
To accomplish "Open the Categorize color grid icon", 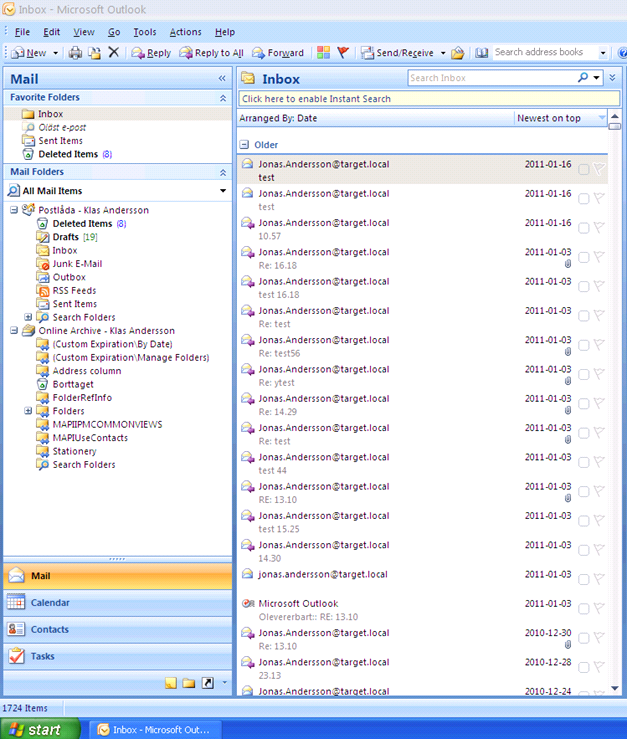I will click(x=323, y=53).
